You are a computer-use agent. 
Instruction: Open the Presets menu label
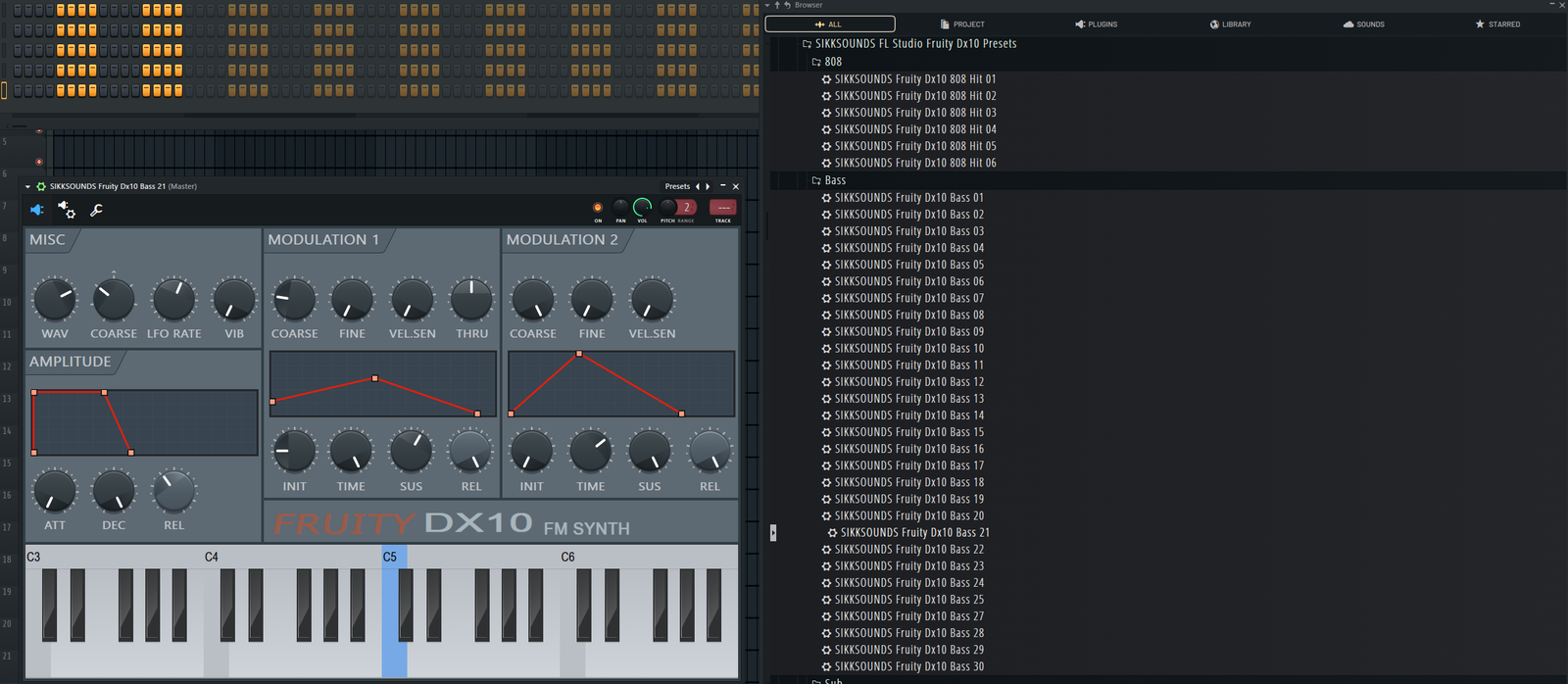tap(677, 186)
